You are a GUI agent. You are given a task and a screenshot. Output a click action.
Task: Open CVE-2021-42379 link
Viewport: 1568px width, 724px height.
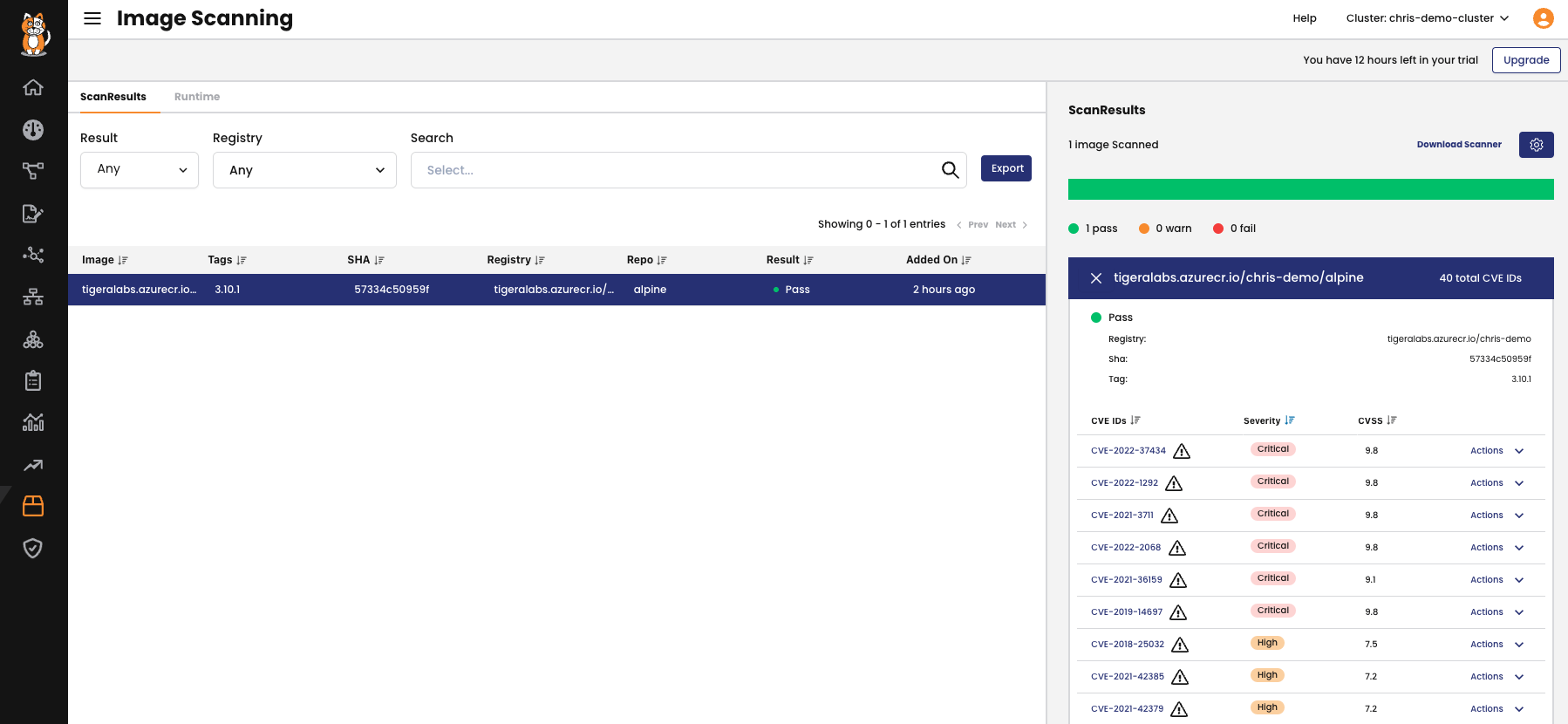(x=1127, y=709)
